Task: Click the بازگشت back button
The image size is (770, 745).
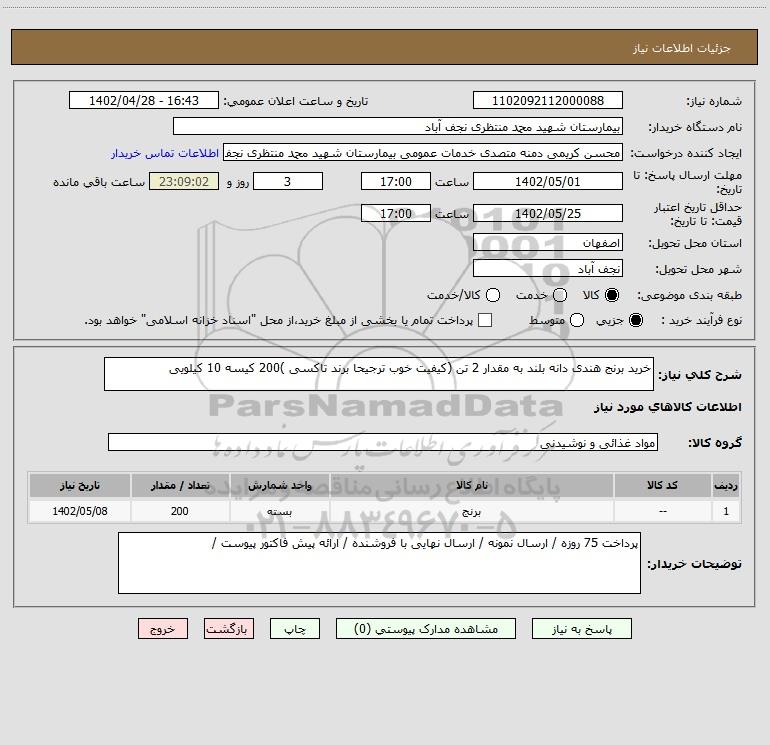Action: (x=229, y=629)
